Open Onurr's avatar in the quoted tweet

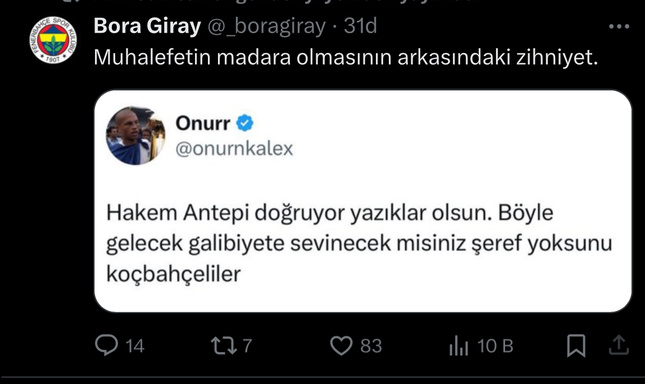pyautogui.click(x=136, y=136)
